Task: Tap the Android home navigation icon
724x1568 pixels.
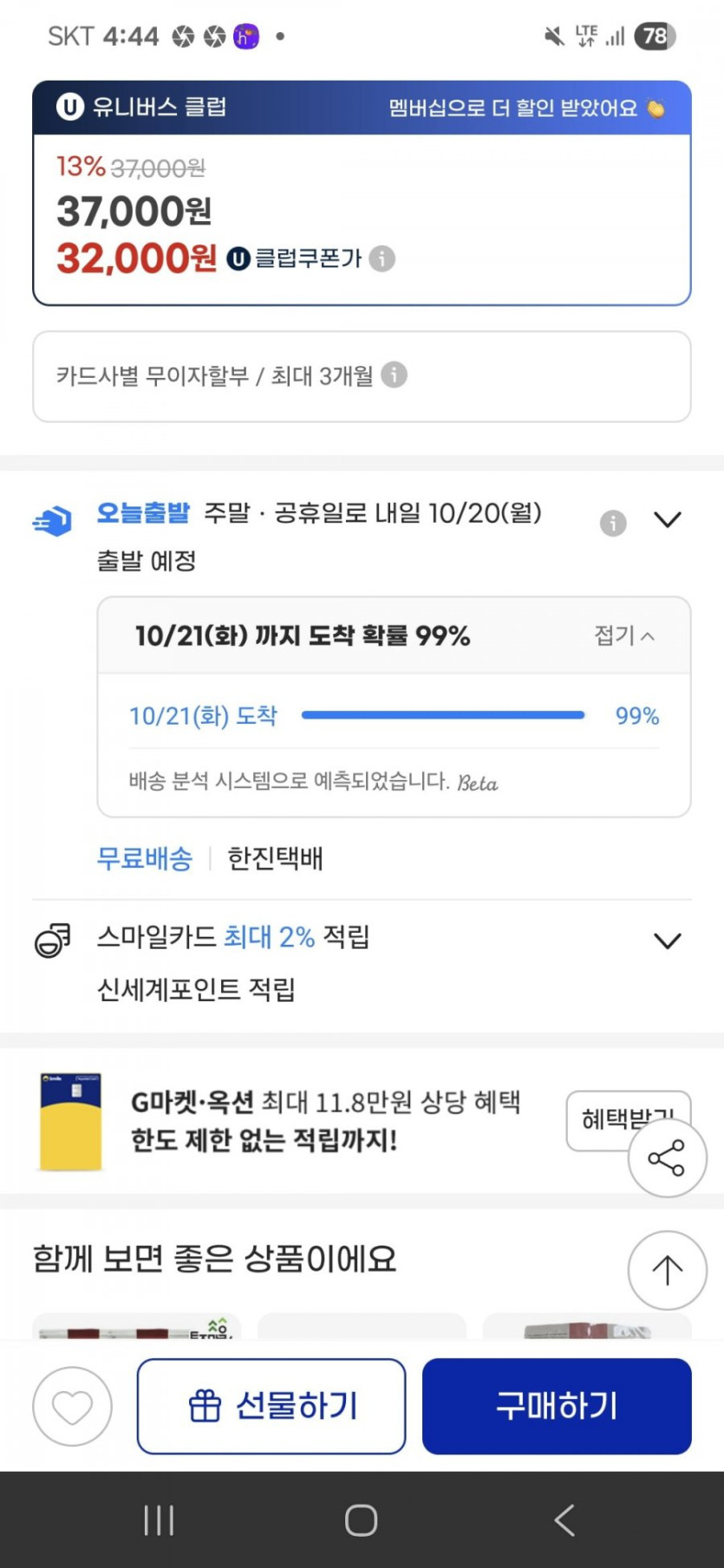Action: [x=361, y=1519]
